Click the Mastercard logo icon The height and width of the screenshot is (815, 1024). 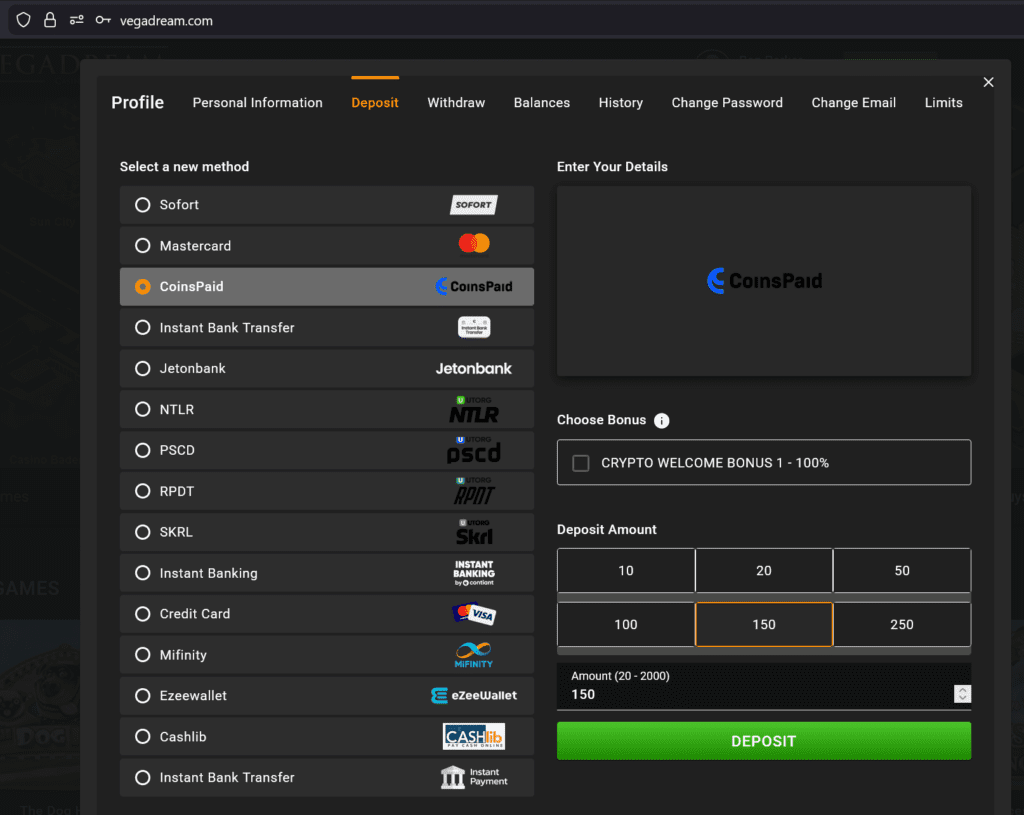[x=473, y=244]
